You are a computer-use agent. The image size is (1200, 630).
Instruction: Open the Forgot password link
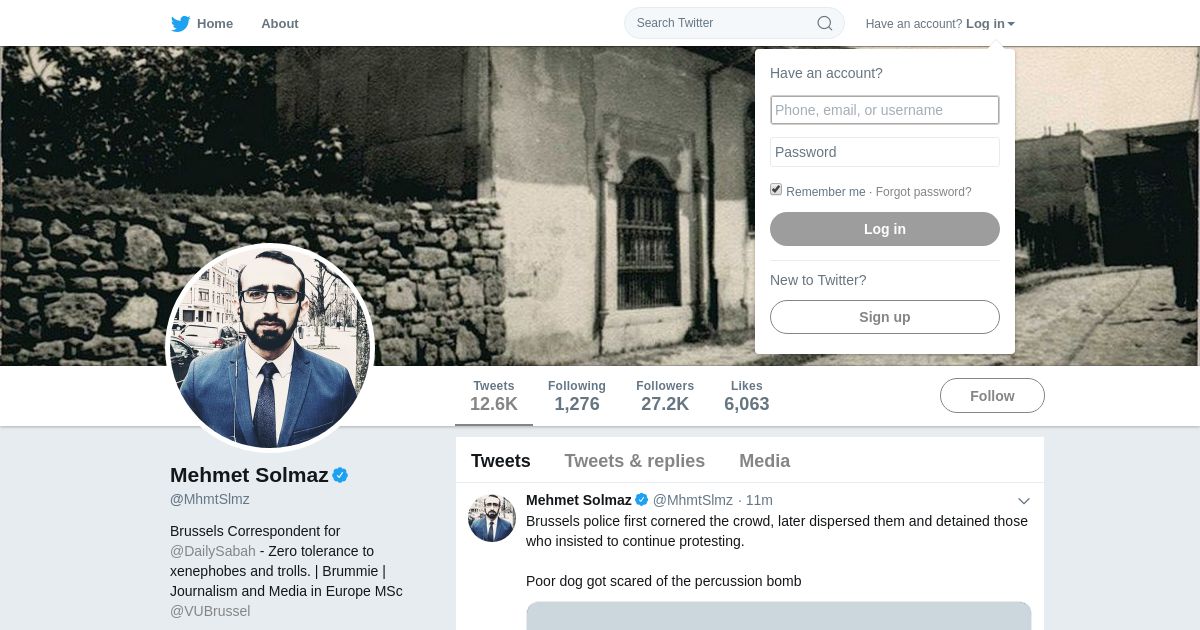coord(923,192)
